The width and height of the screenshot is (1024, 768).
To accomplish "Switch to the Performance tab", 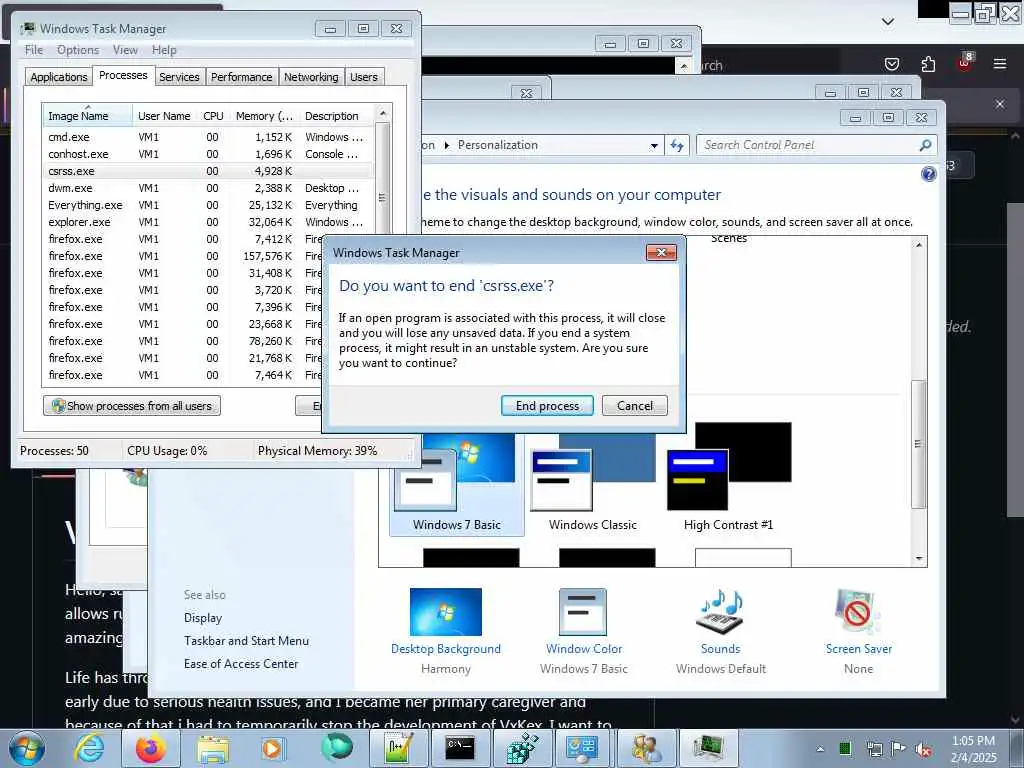I will (241, 77).
